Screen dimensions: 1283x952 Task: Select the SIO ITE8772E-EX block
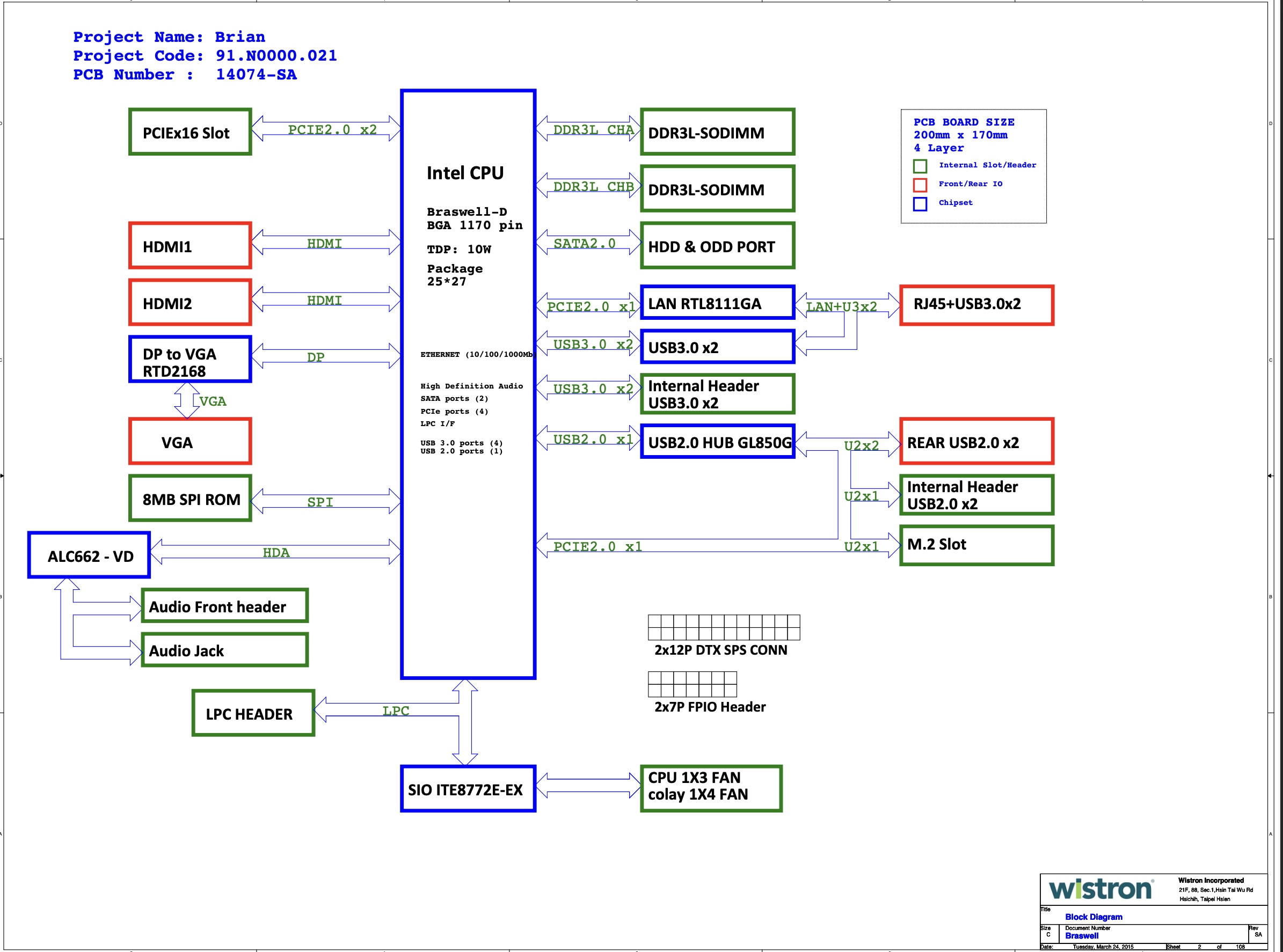pos(468,788)
